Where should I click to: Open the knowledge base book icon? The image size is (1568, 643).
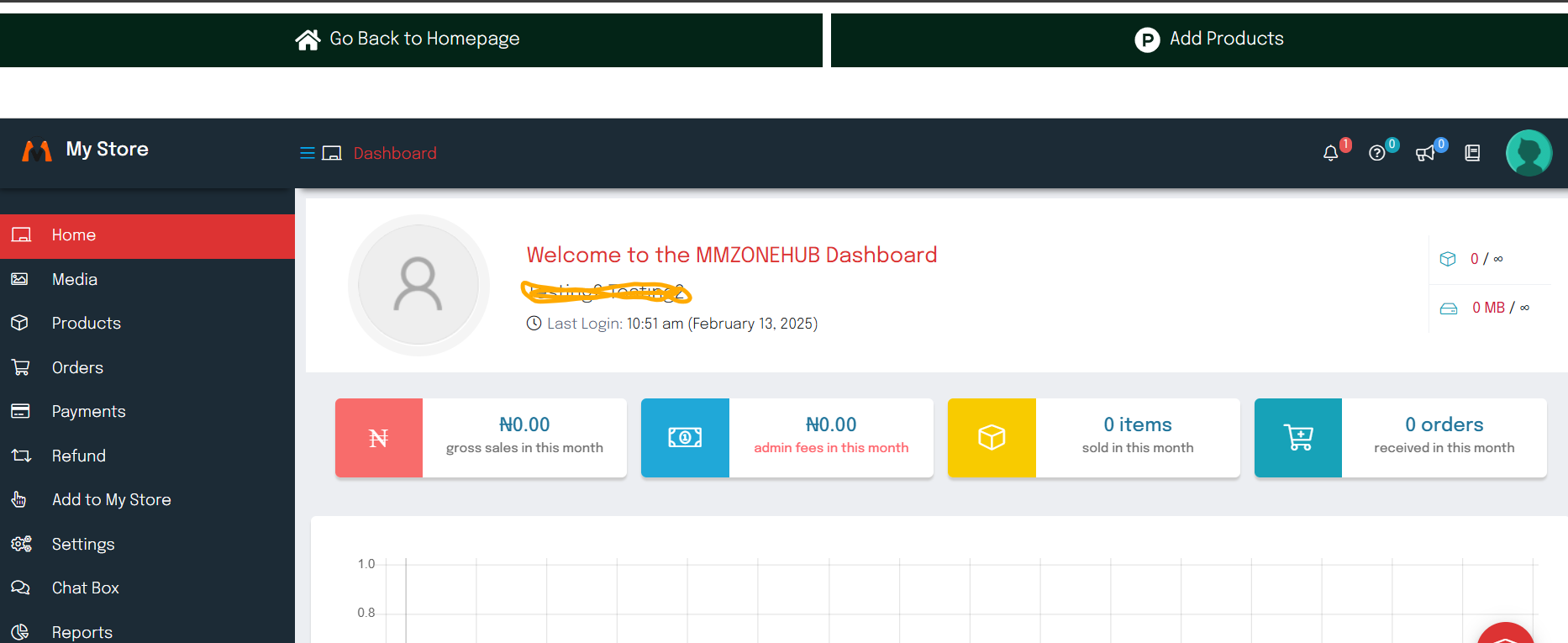pos(1472,153)
